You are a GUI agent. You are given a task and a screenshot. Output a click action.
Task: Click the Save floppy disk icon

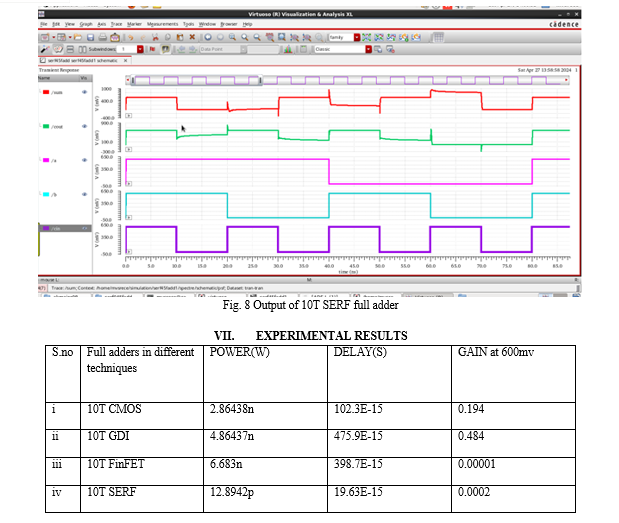click(90, 37)
